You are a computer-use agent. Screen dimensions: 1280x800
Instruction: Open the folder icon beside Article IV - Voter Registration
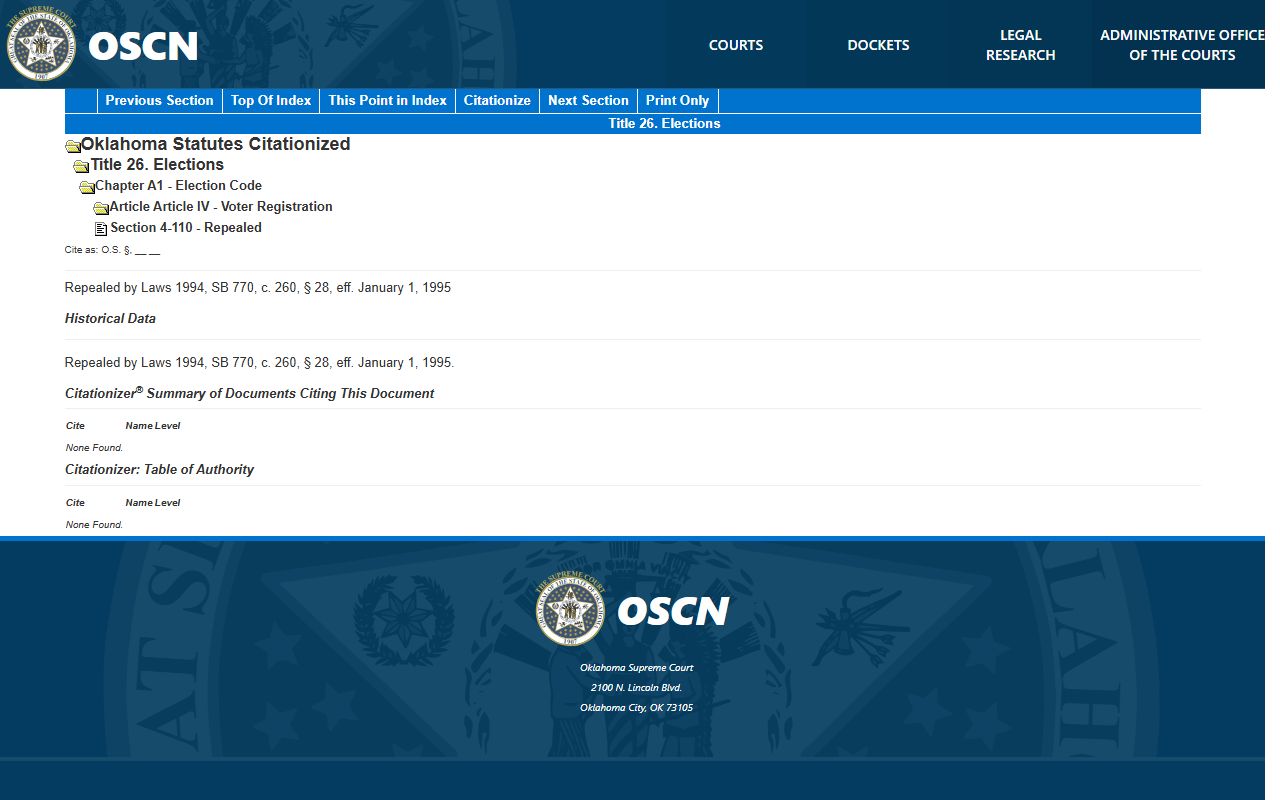click(101, 208)
